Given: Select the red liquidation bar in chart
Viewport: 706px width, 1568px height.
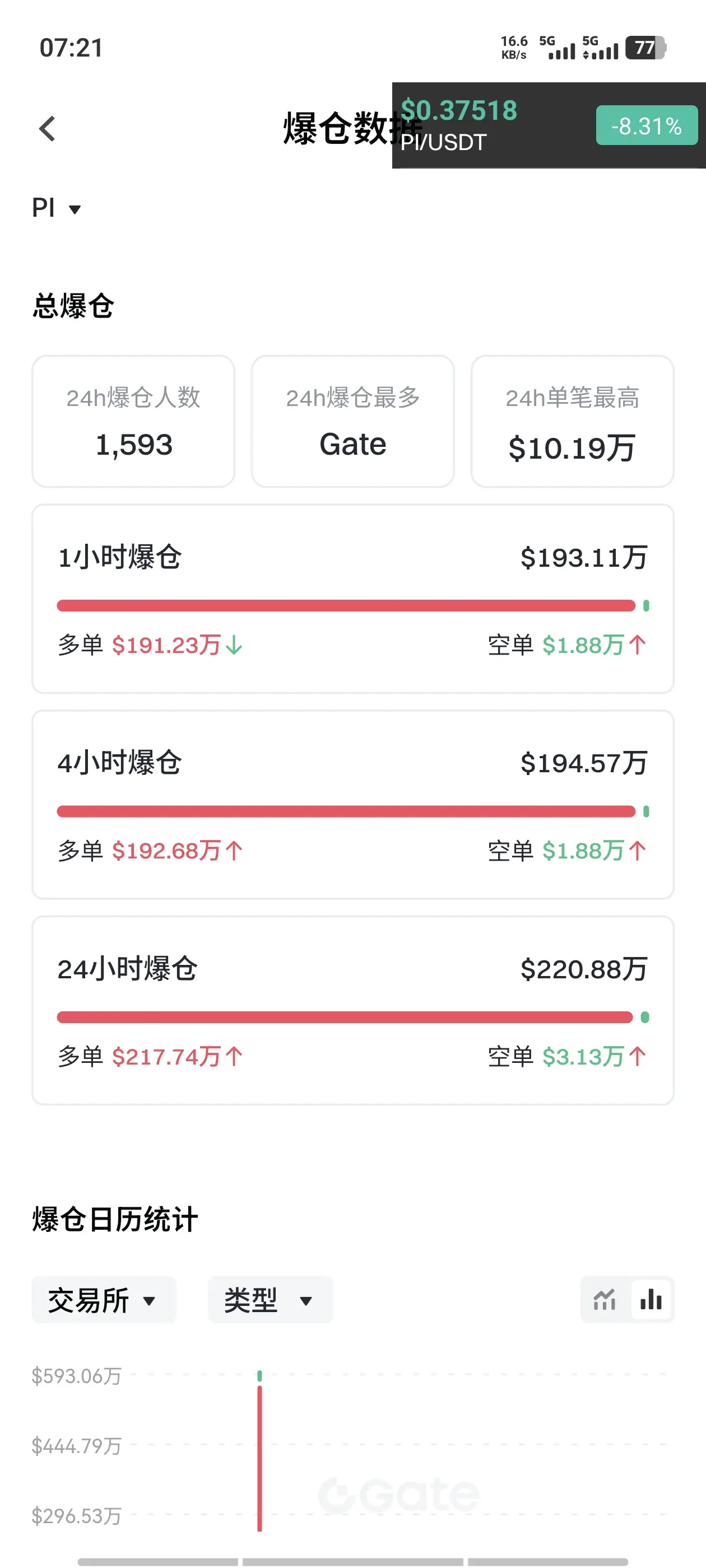Looking at the screenshot, I should (x=259, y=1458).
